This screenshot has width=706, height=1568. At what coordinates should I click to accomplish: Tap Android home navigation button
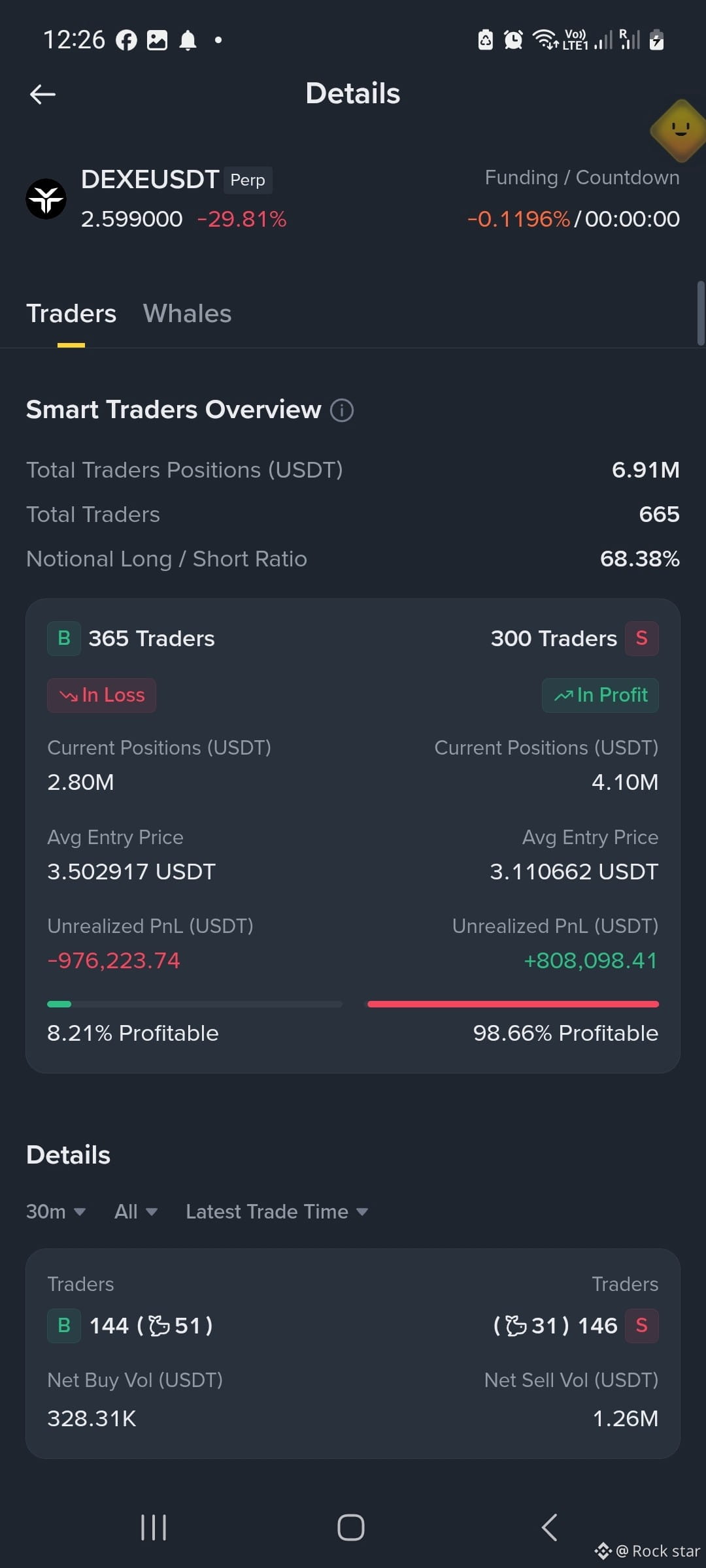pos(351,1527)
